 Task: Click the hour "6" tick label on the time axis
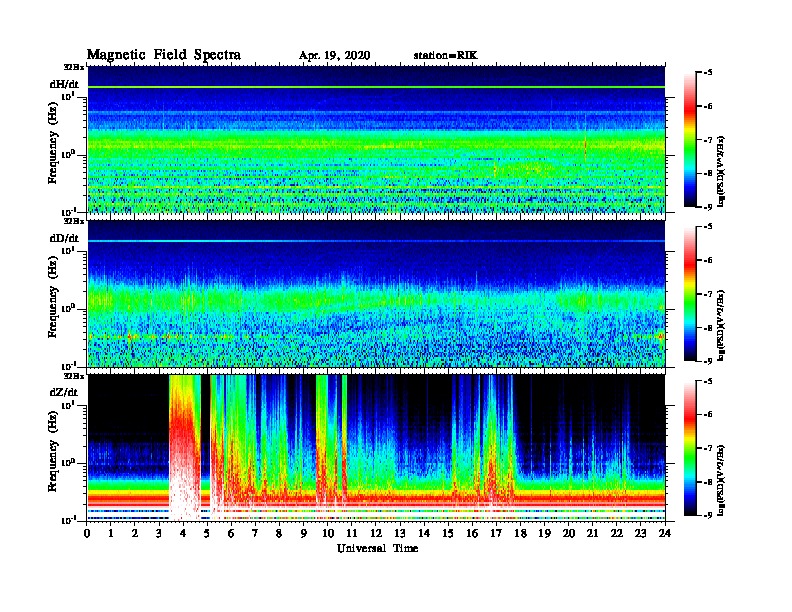(231, 533)
